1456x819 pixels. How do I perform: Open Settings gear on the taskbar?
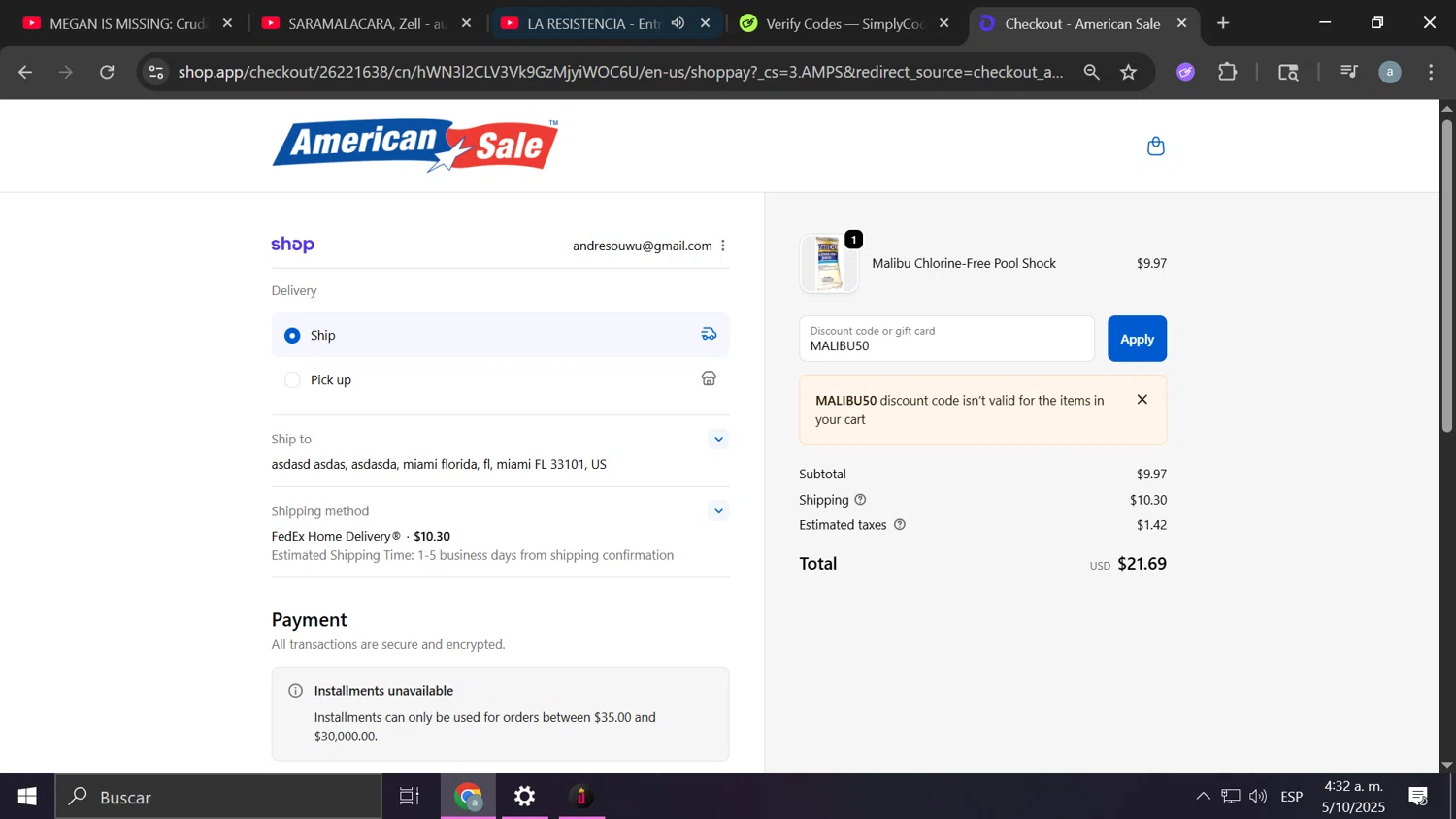click(525, 797)
